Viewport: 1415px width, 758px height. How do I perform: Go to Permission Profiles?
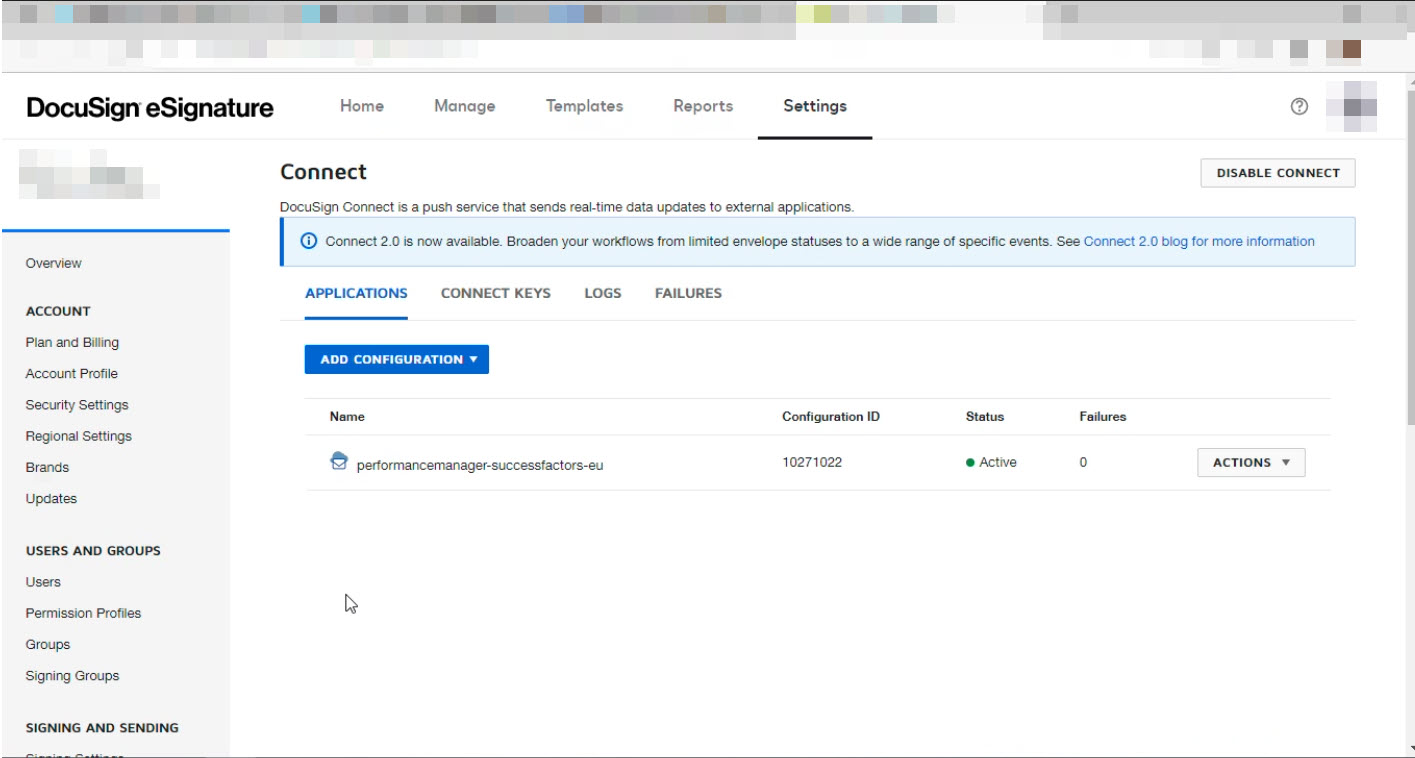click(84, 613)
